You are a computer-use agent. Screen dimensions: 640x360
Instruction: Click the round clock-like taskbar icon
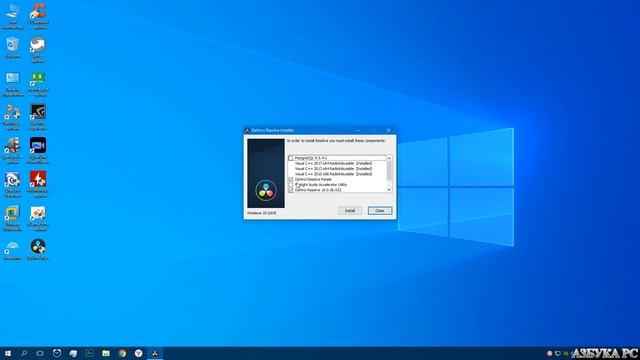pos(57,353)
